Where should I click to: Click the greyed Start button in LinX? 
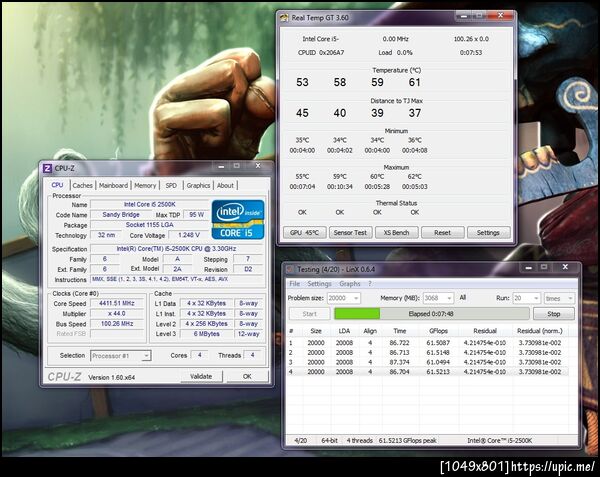coord(310,314)
